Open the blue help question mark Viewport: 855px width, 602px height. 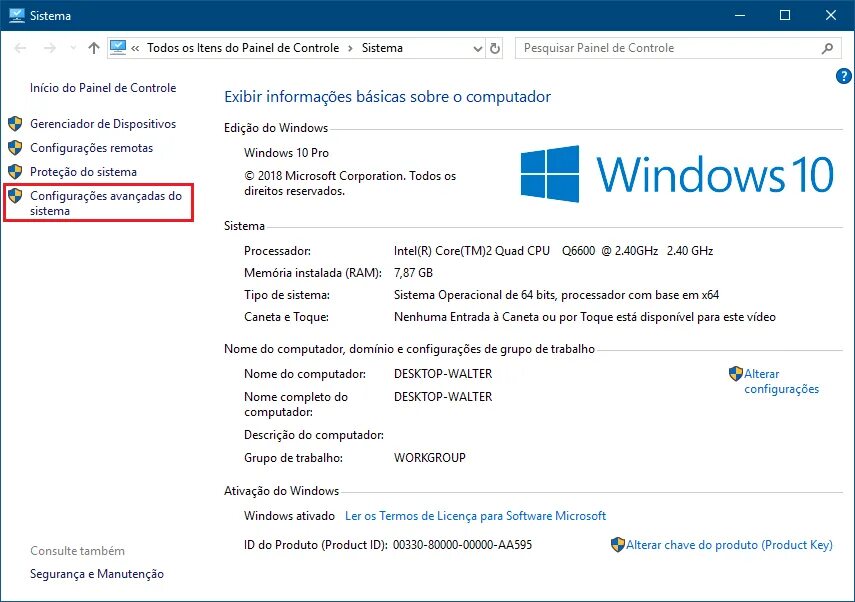click(843, 76)
